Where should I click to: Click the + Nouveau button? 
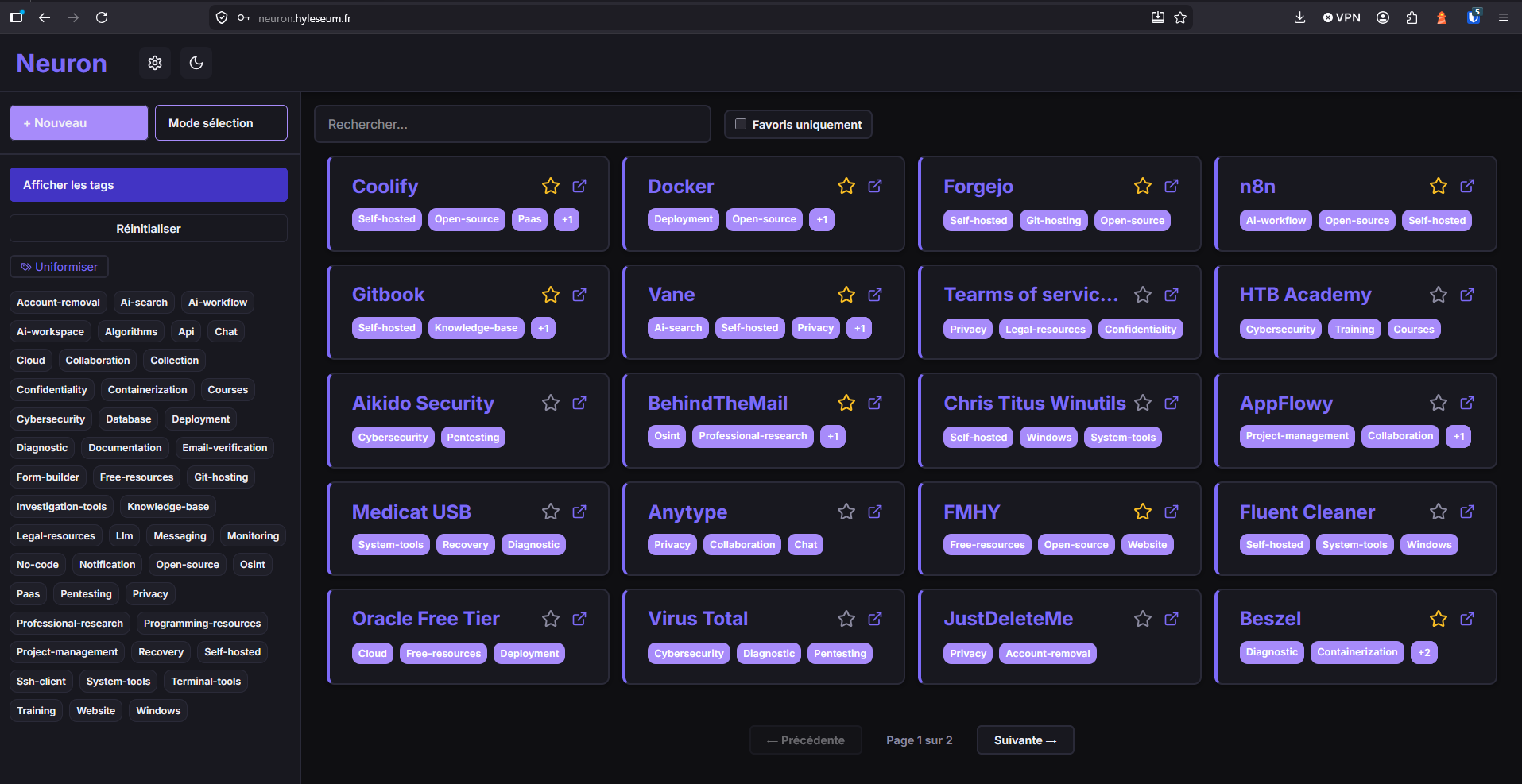coord(79,123)
